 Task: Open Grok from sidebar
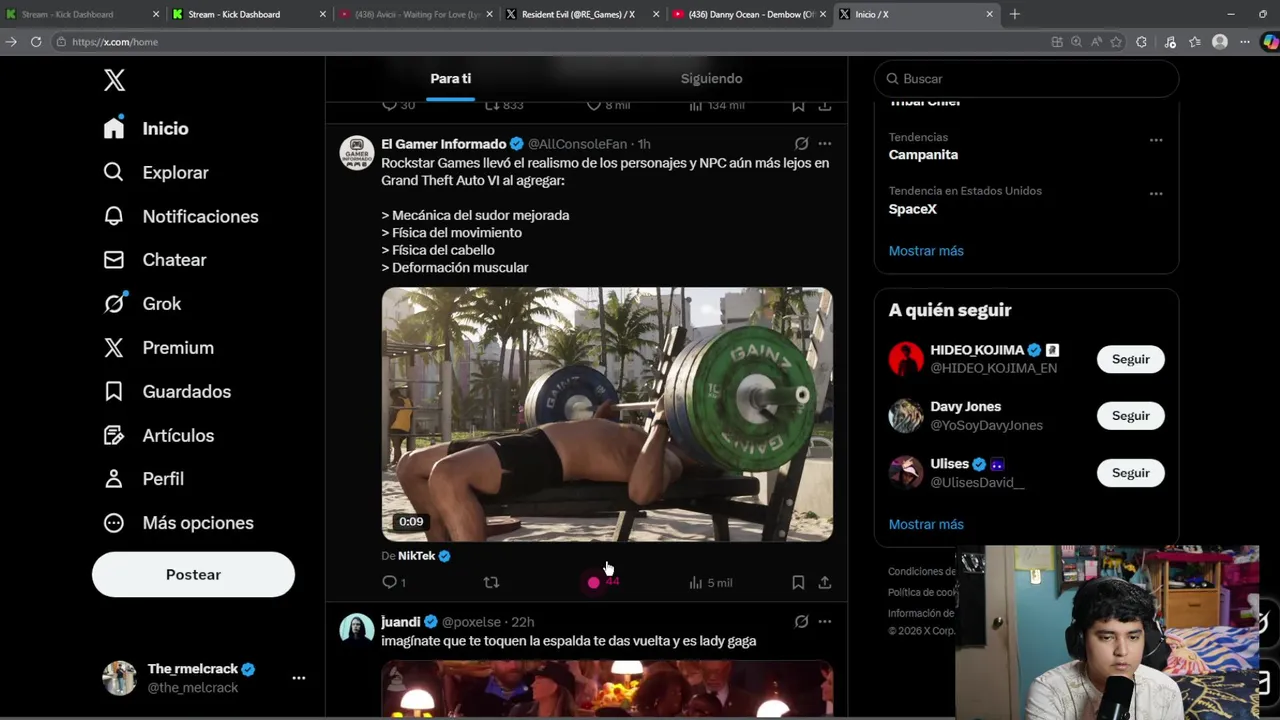(x=142, y=304)
